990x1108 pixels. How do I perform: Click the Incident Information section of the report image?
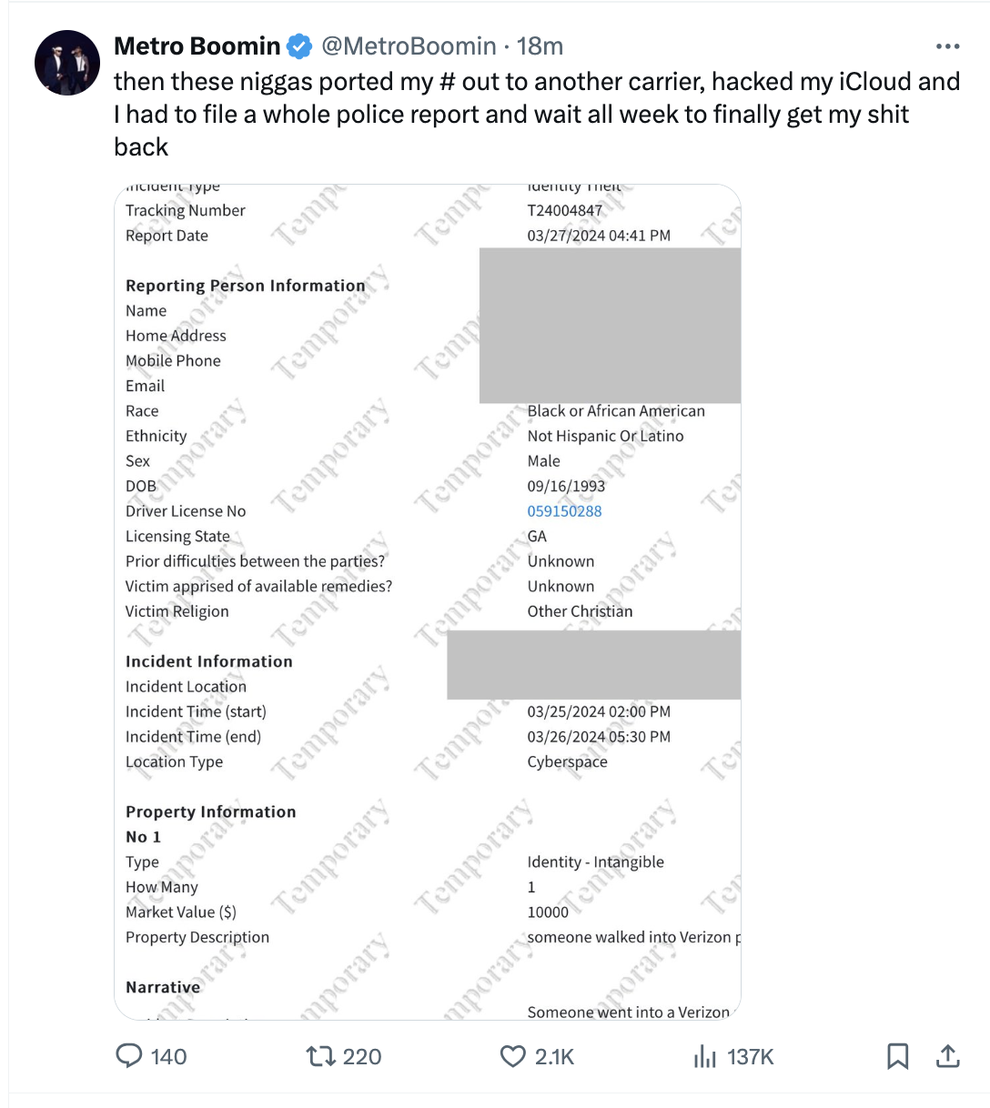(209, 661)
